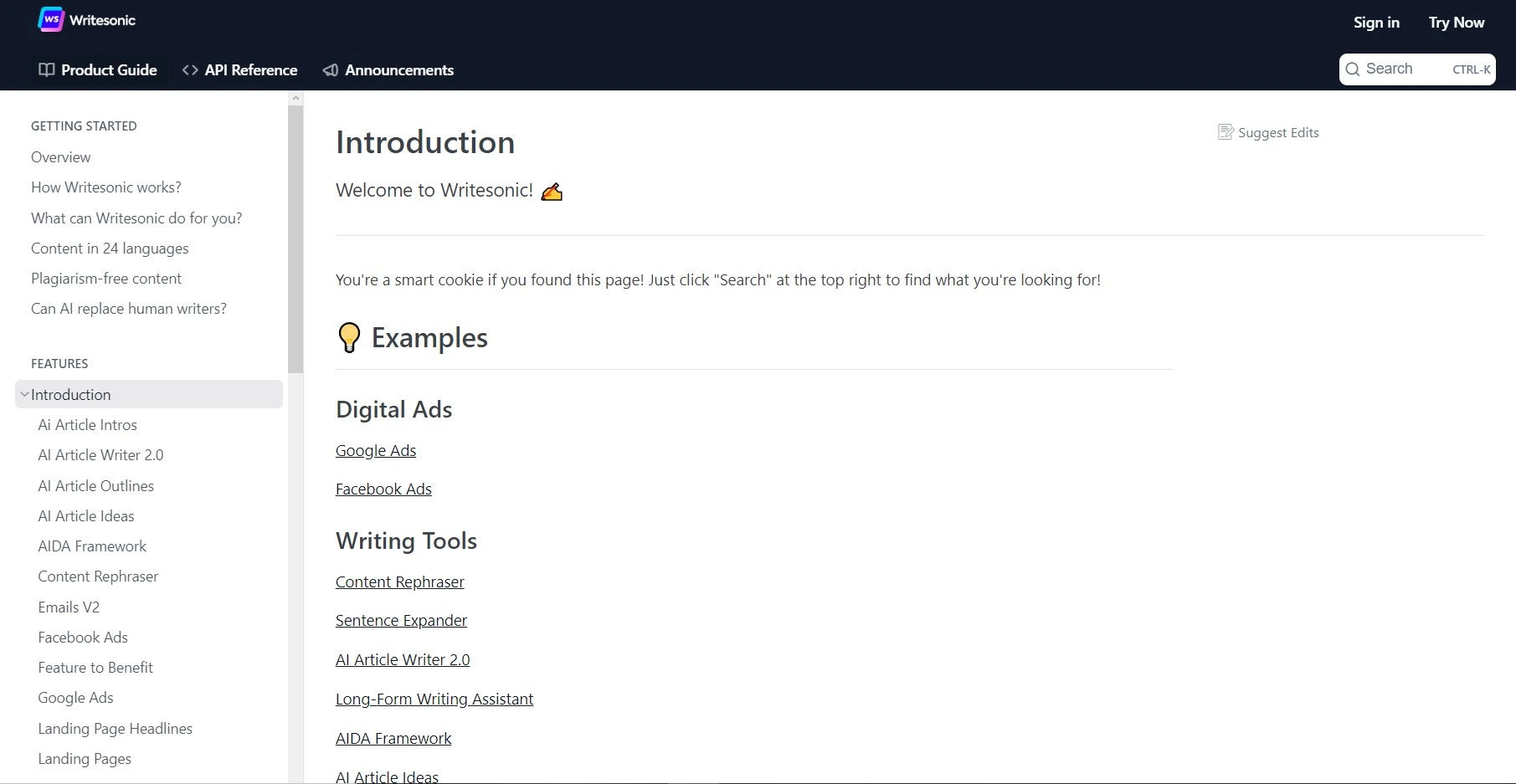
Task: Open Ai Article Intros in sidebar
Action: [87, 425]
